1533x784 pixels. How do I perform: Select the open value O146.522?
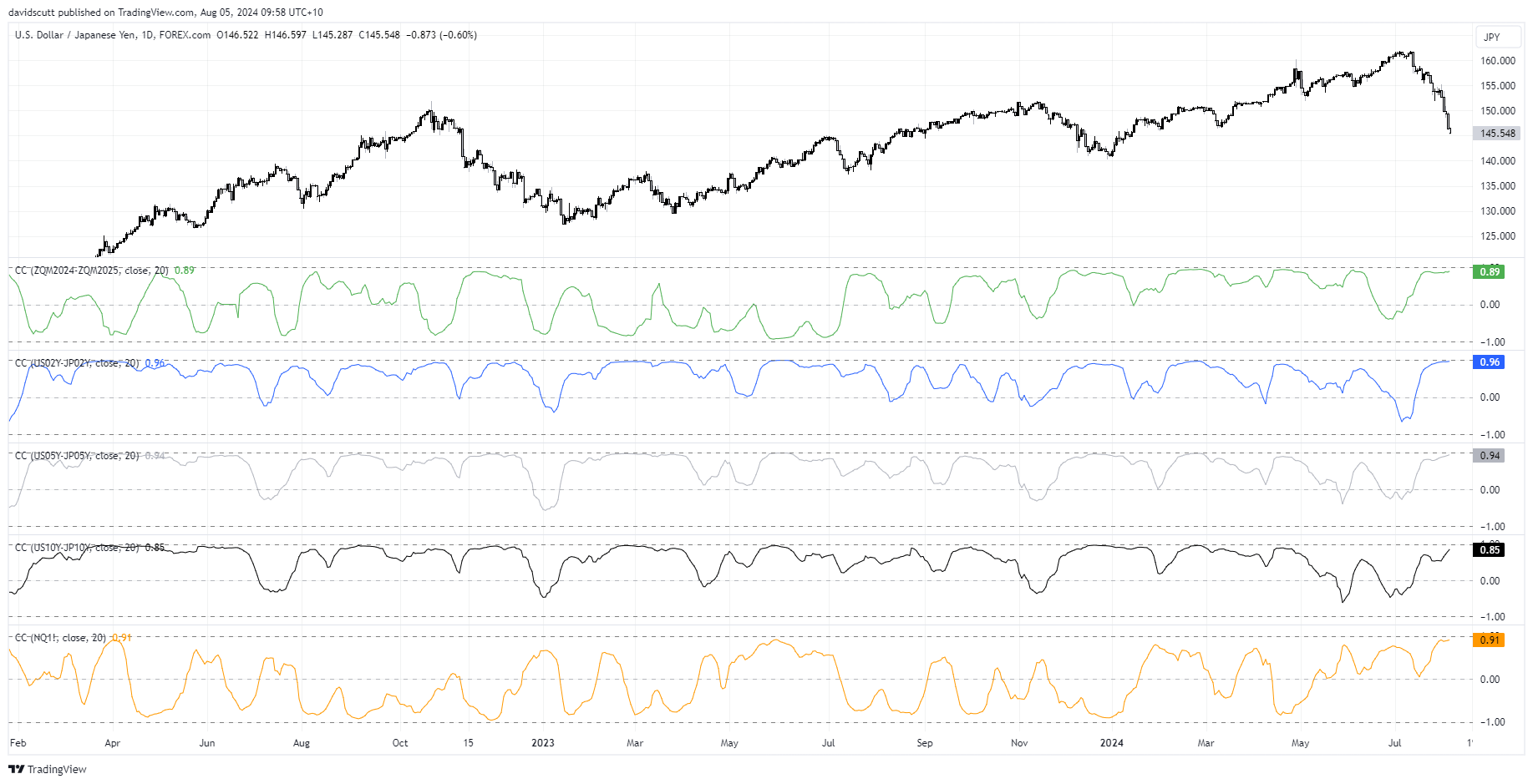237,35
